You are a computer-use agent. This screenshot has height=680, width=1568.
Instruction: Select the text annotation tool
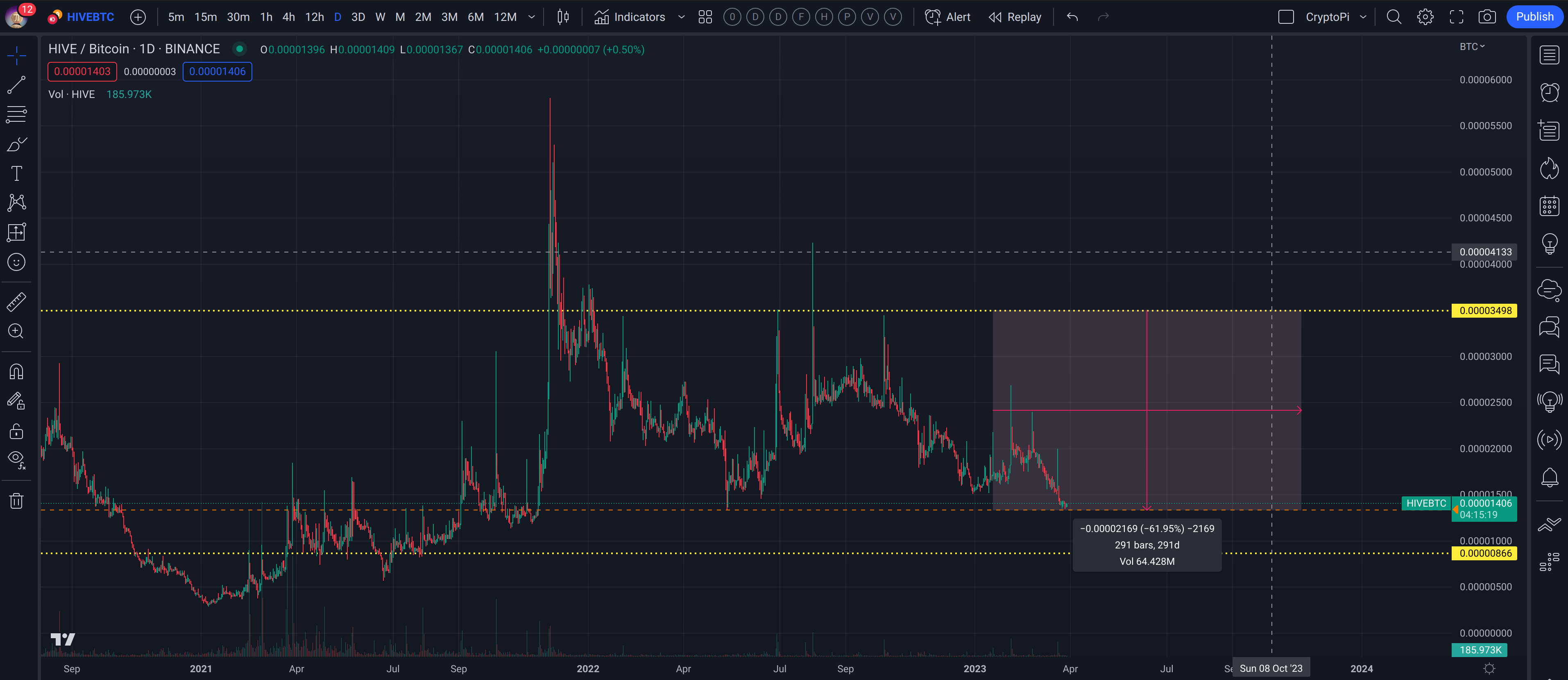coord(16,174)
